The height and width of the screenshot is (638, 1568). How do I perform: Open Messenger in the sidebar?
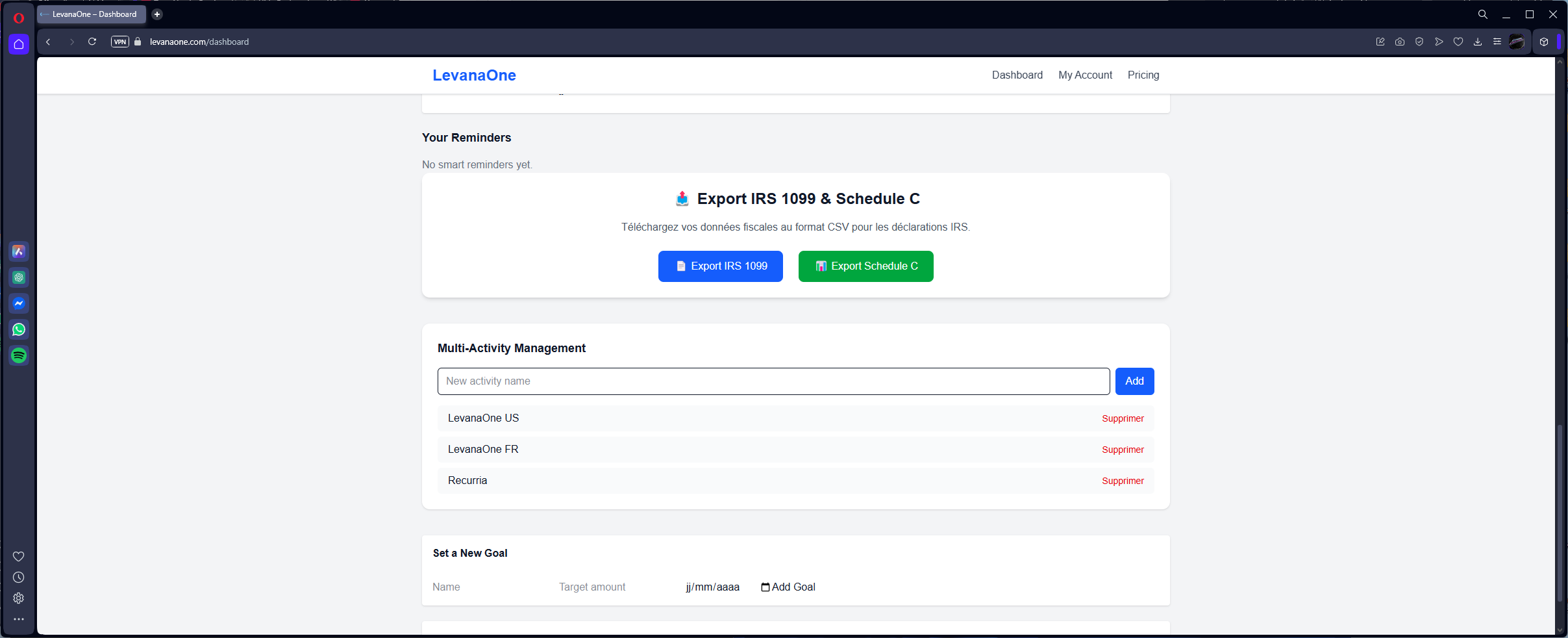tap(19, 303)
